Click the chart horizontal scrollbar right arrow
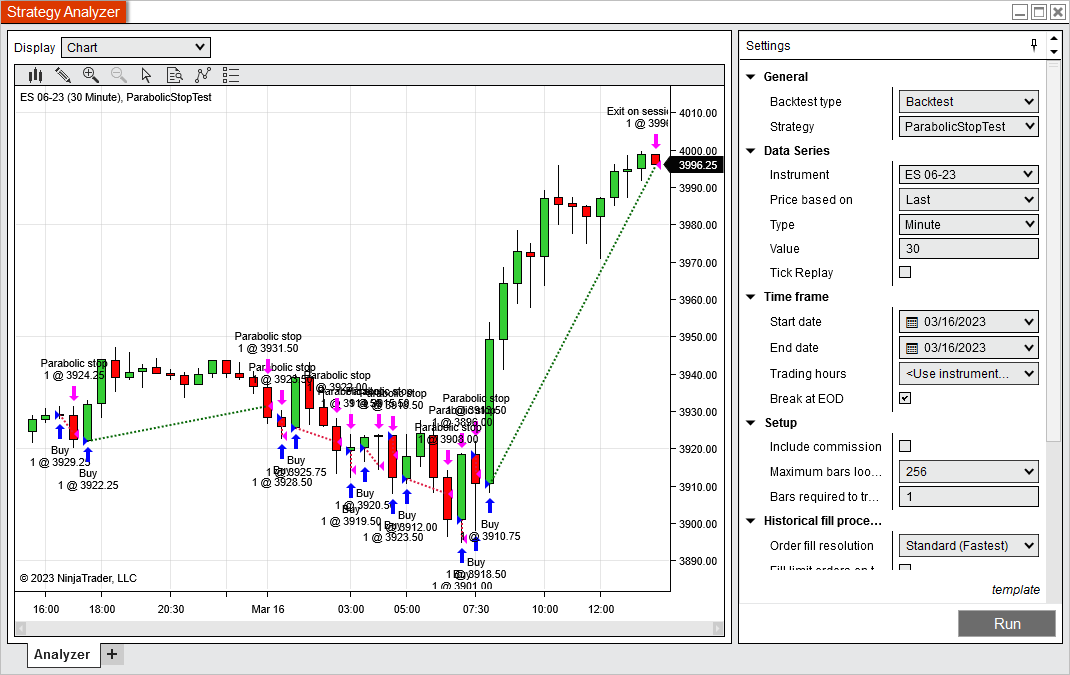This screenshot has height=675, width=1070. [717, 628]
